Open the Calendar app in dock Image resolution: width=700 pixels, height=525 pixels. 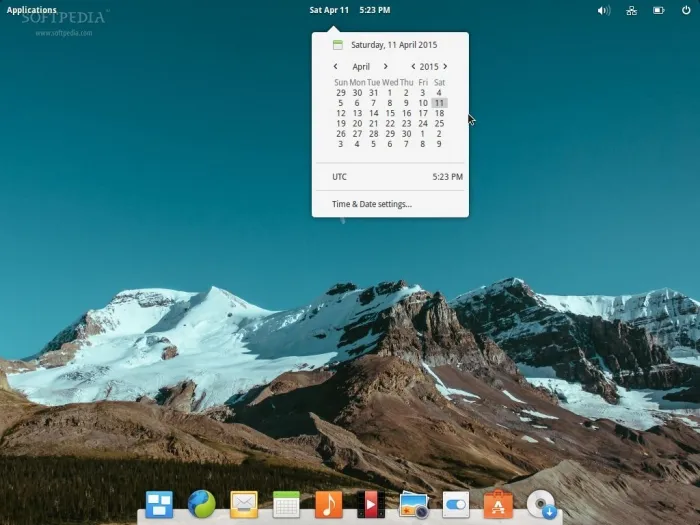click(286, 504)
